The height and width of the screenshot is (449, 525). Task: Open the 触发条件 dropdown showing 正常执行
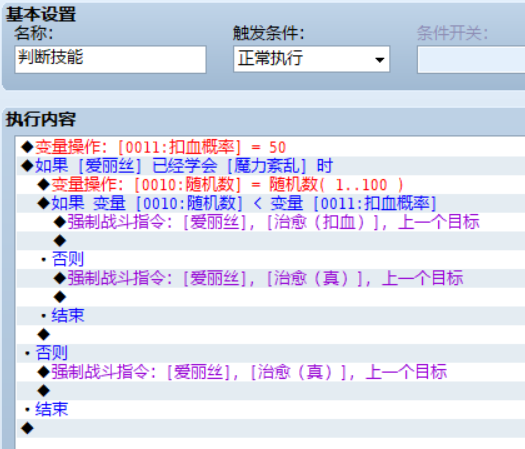click(x=311, y=59)
